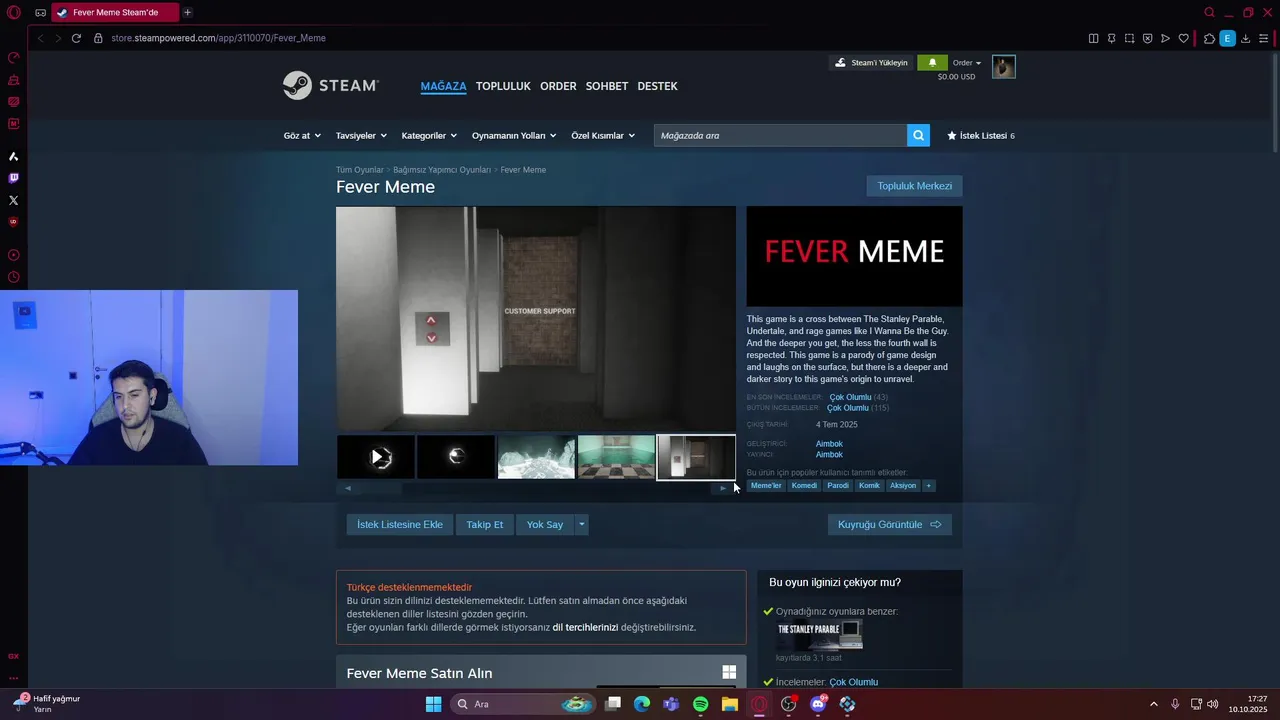This screenshot has height=720, width=1280.
Task: Open the Windows Start menu
Action: (x=433, y=704)
